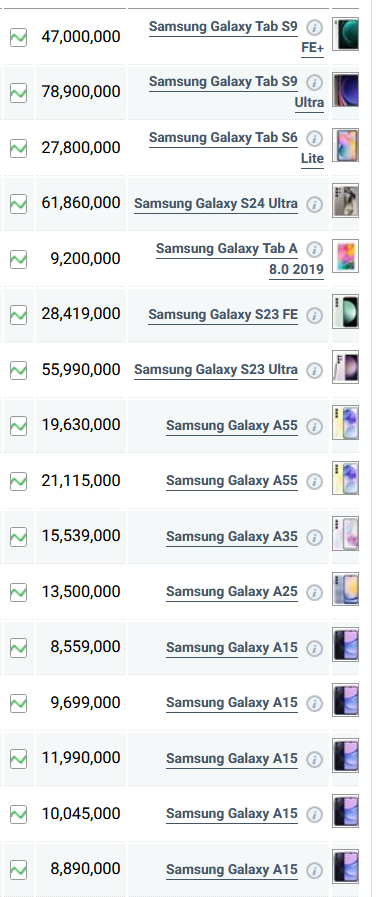
Task: Show info icon for Galaxy Tab S9 Ultra
Action: click(x=314, y=83)
